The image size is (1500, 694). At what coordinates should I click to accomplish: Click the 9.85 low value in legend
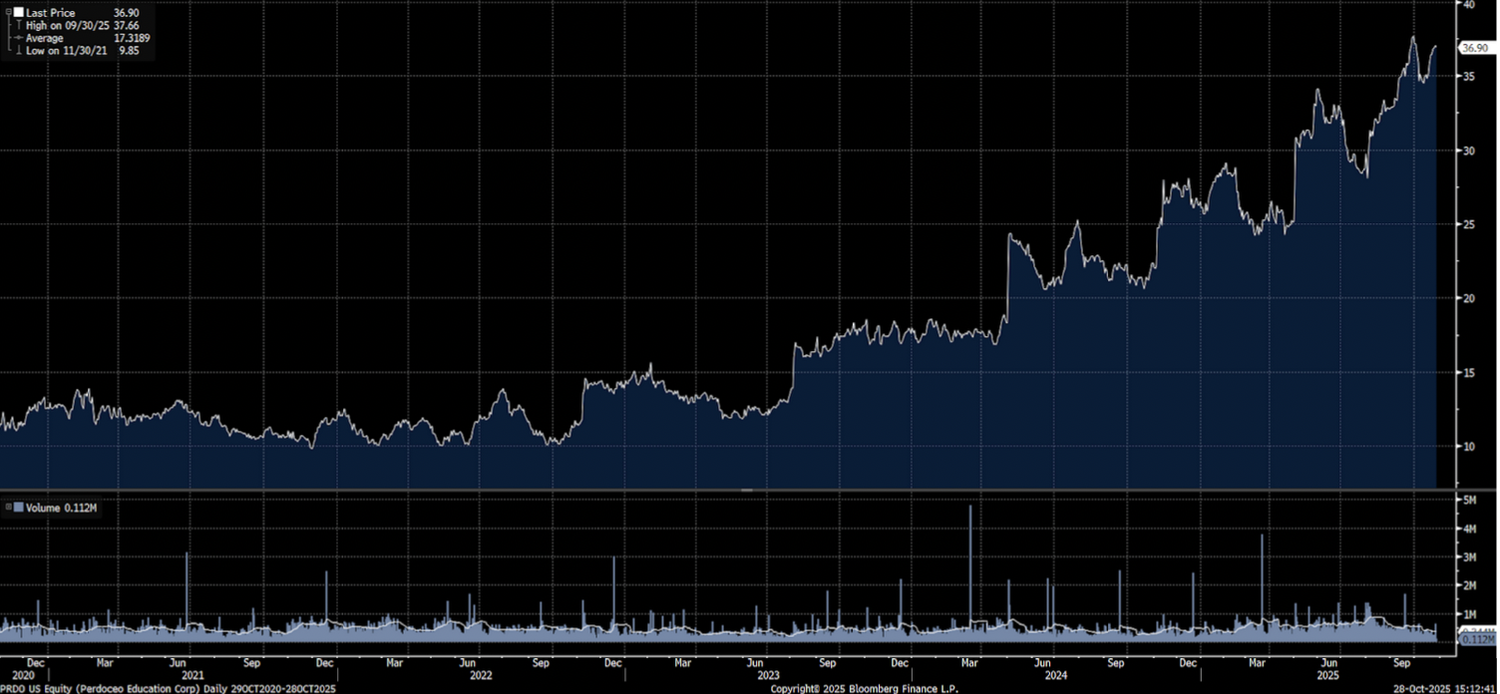pyautogui.click(x=128, y=50)
